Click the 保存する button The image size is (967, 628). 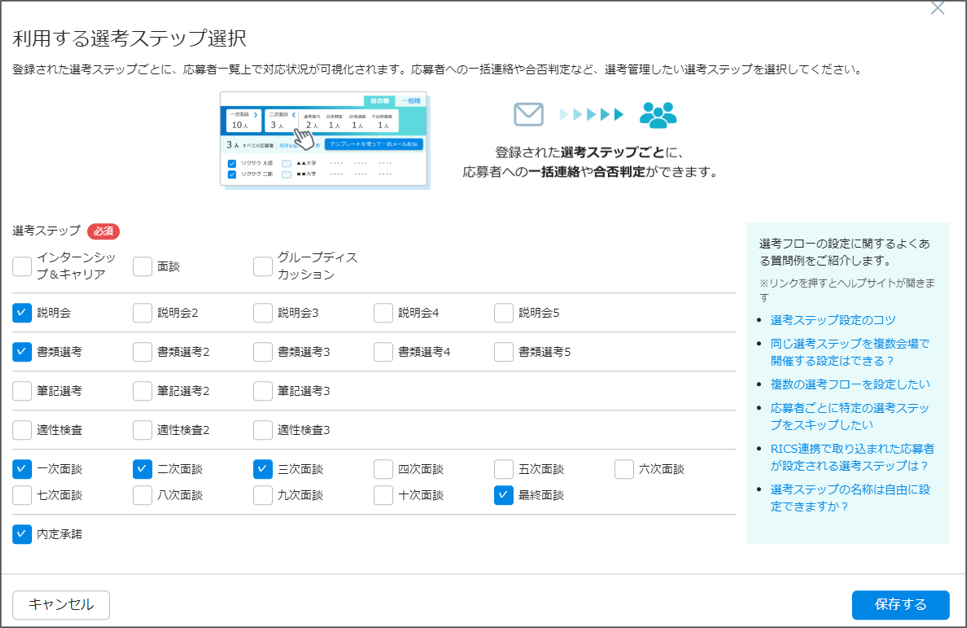[x=900, y=605]
